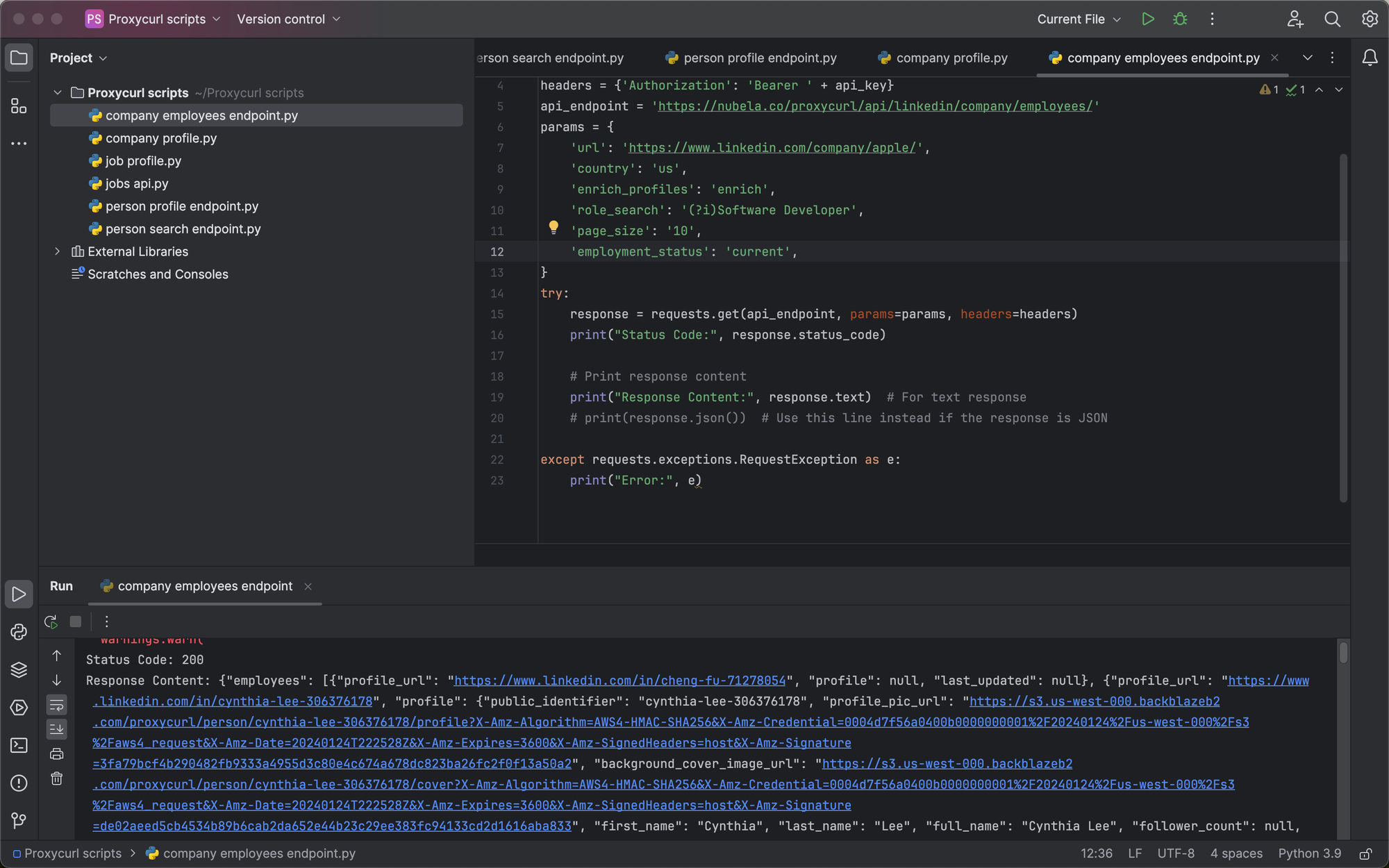Image resolution: width=1389 pixels, height=868 pixels.
Task: Click the UTF-8 encoding status bar item
Action: (x=1176, y=853)
